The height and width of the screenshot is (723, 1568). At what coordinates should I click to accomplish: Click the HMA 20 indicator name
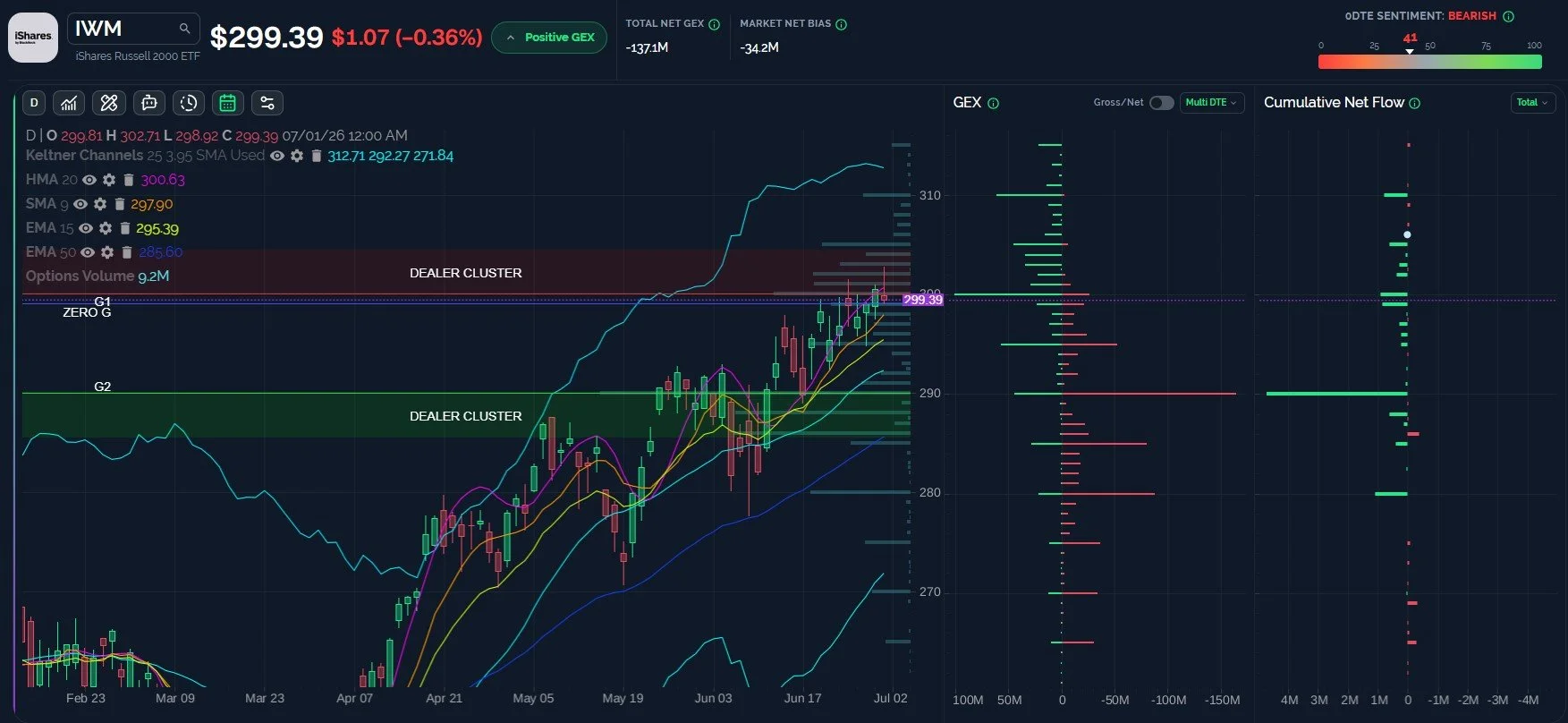pos(51,180)
